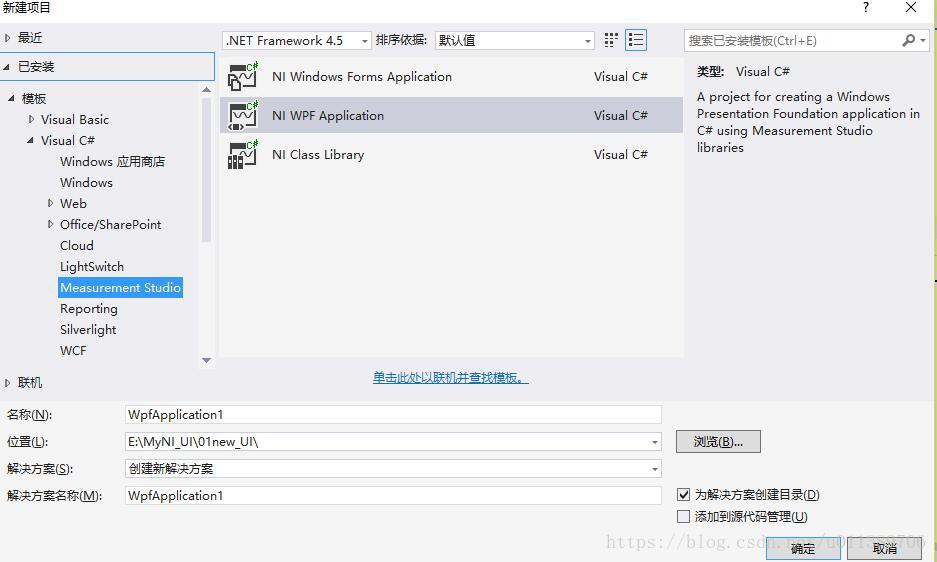Screen dimensions: 937x562
Task: Click 浏览(B)... browse button
Action: click(718, 442)
